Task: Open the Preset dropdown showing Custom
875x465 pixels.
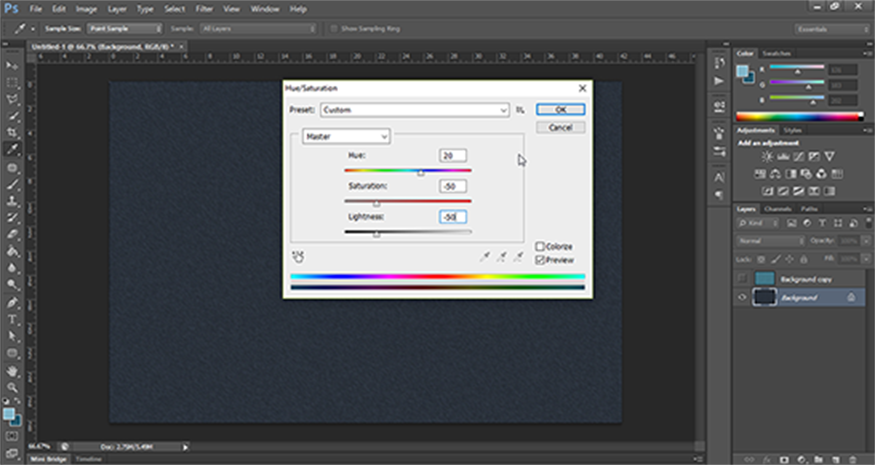Action: pos(414,109)
